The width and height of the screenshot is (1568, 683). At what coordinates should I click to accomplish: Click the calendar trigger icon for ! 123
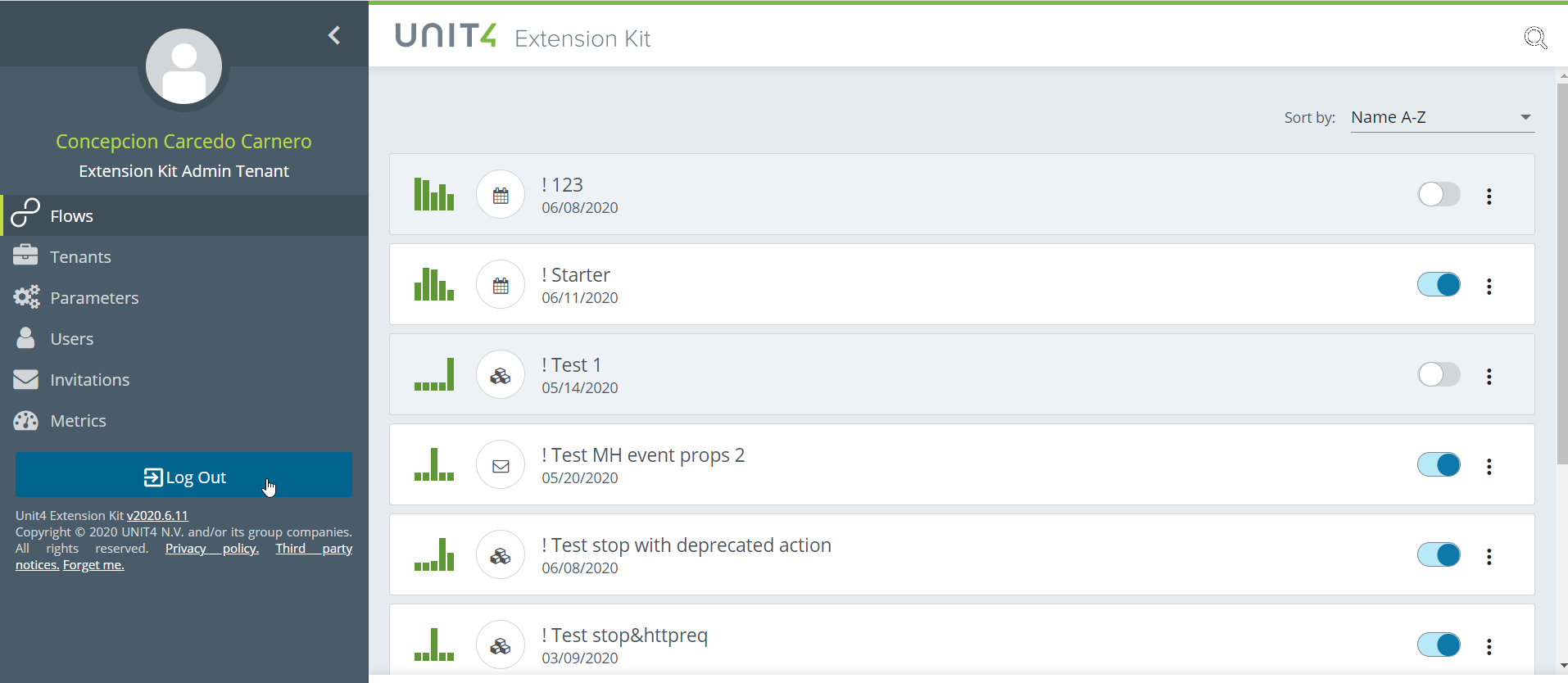point(501,195)
